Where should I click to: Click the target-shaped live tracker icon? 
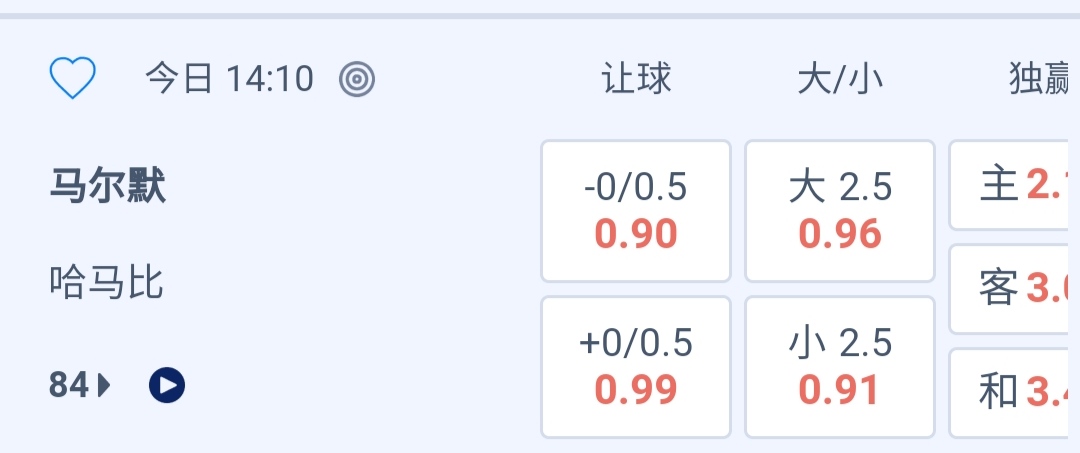click(357, 78)
